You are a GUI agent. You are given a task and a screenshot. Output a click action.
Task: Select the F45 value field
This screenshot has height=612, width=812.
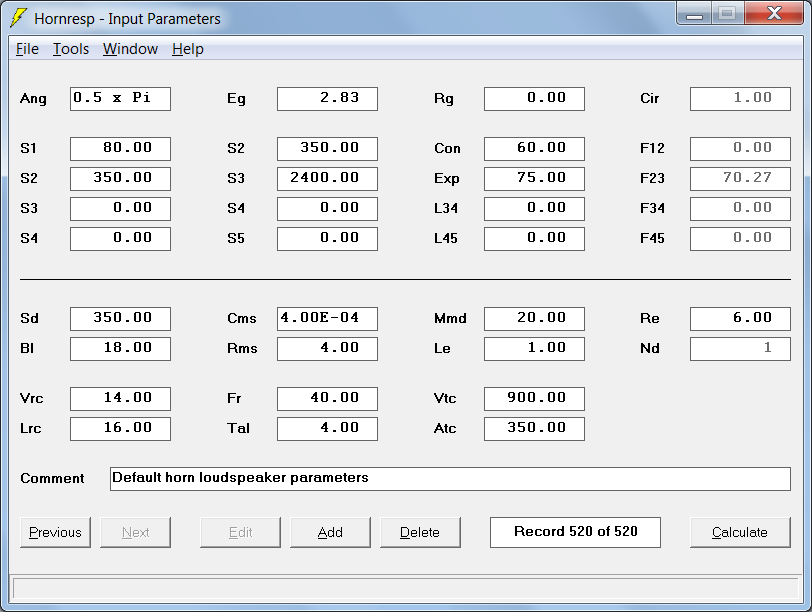[741, 239]
